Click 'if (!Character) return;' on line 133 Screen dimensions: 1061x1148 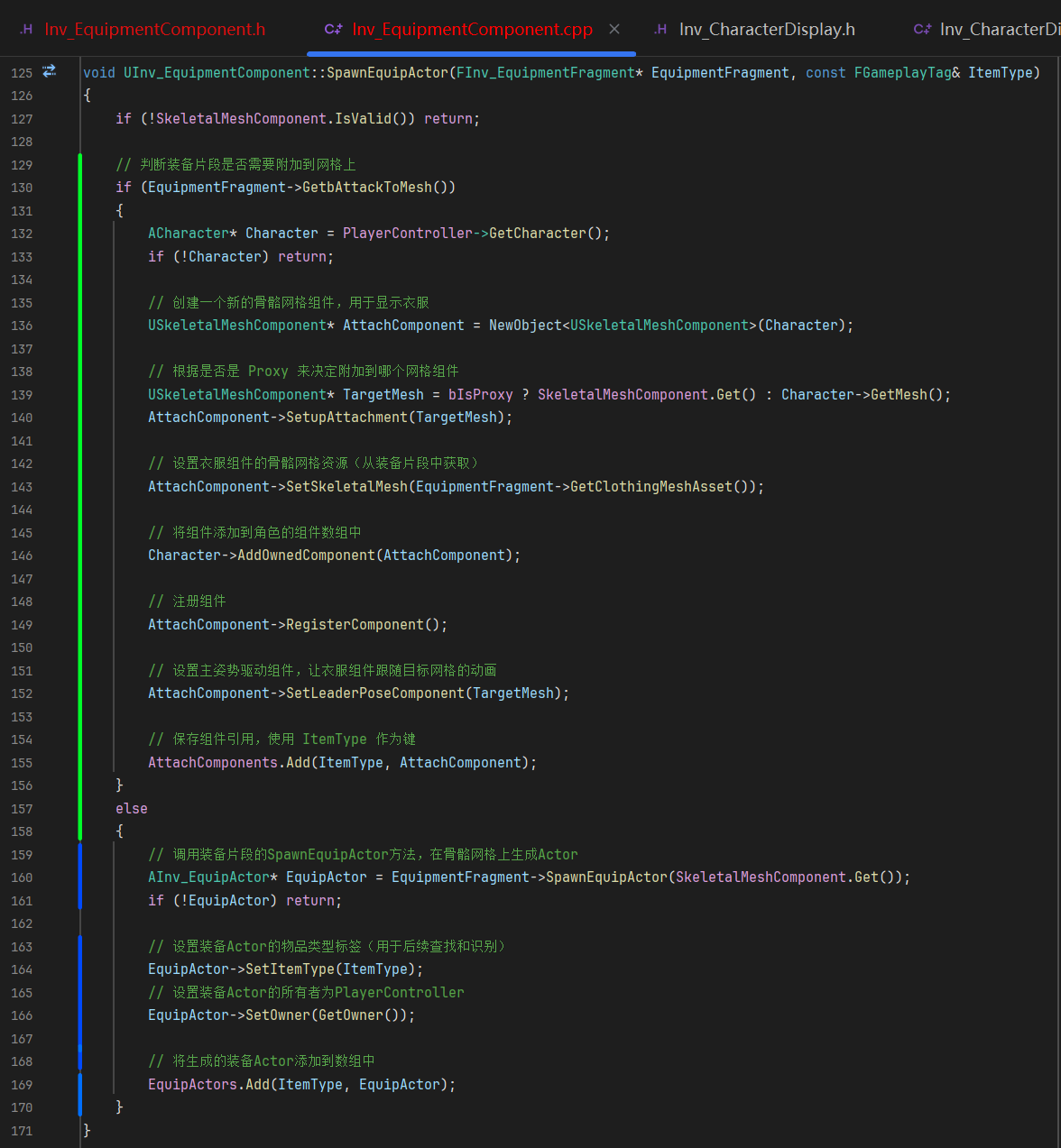coord(241,257)
